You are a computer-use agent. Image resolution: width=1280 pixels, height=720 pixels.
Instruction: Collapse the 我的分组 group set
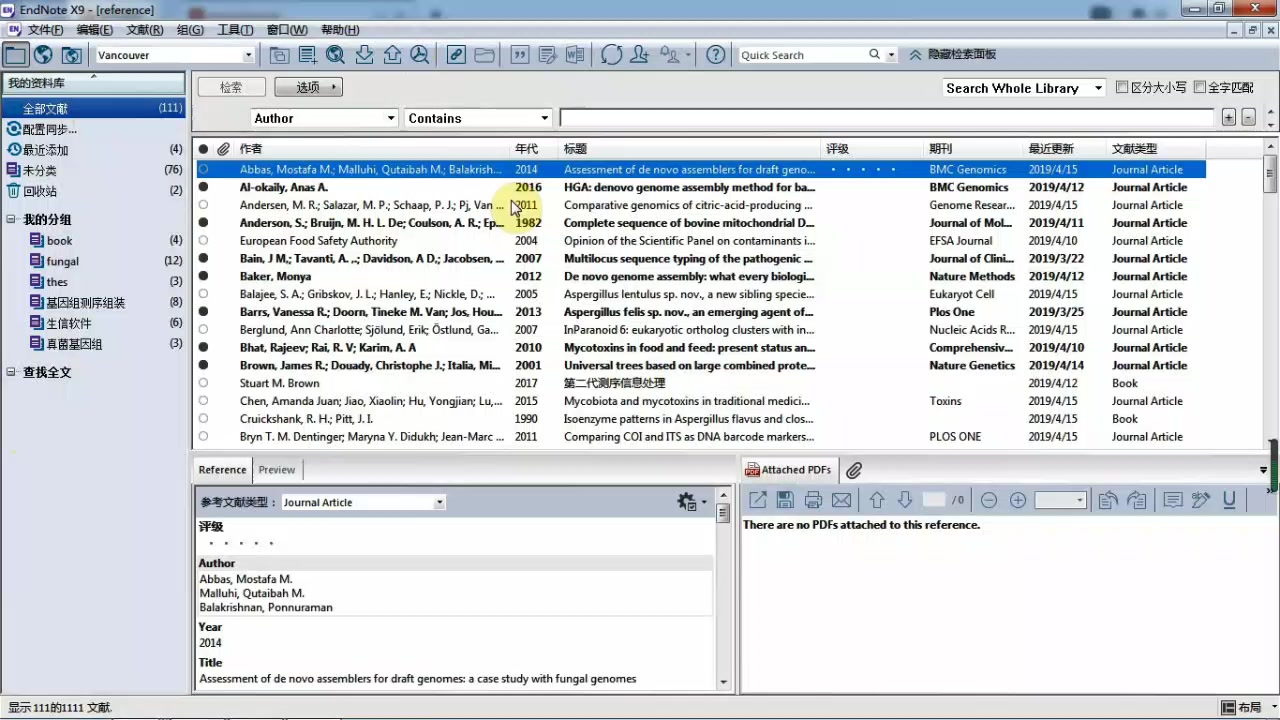coord(11,219)
